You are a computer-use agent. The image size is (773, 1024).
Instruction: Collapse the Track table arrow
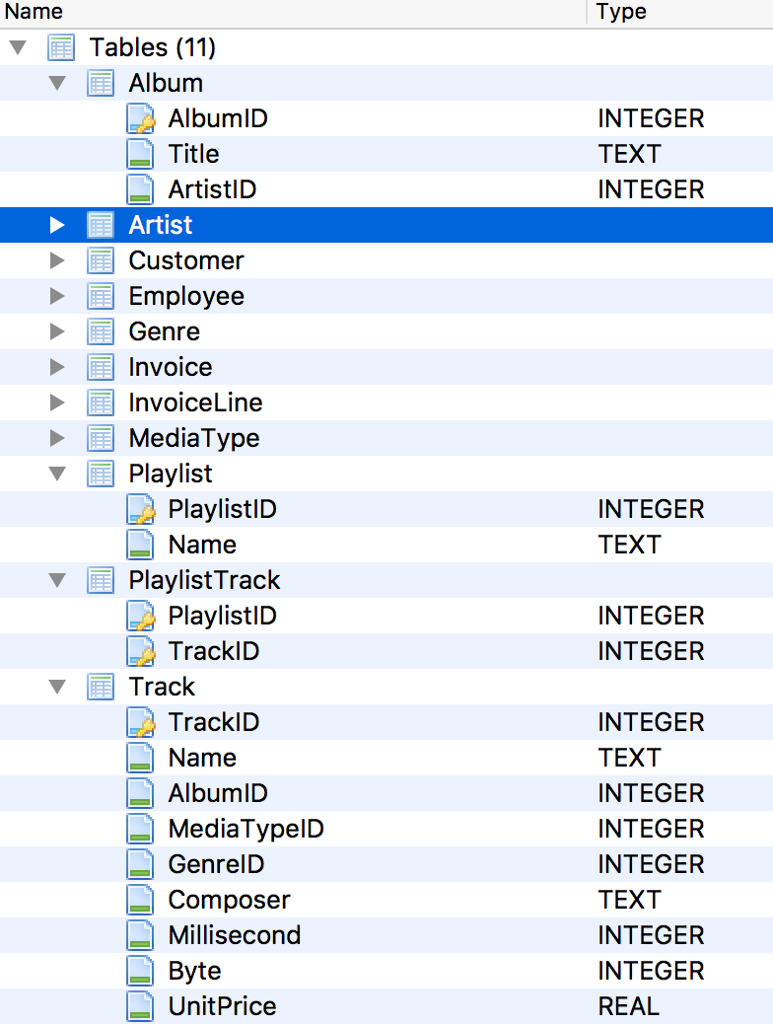click(x=57, y=686)
